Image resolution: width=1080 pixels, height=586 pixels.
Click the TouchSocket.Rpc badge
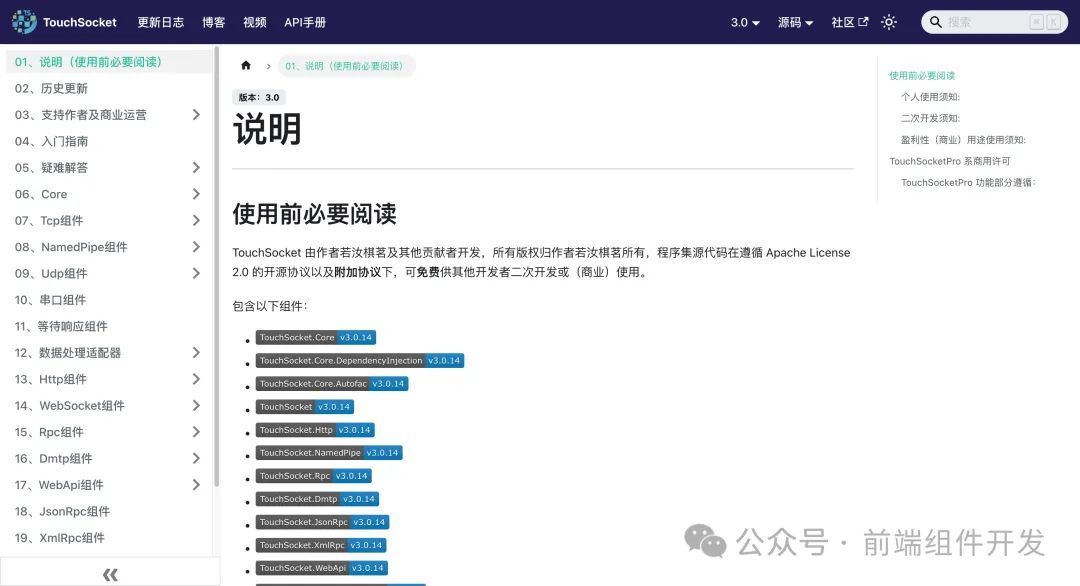coord(313,476)
